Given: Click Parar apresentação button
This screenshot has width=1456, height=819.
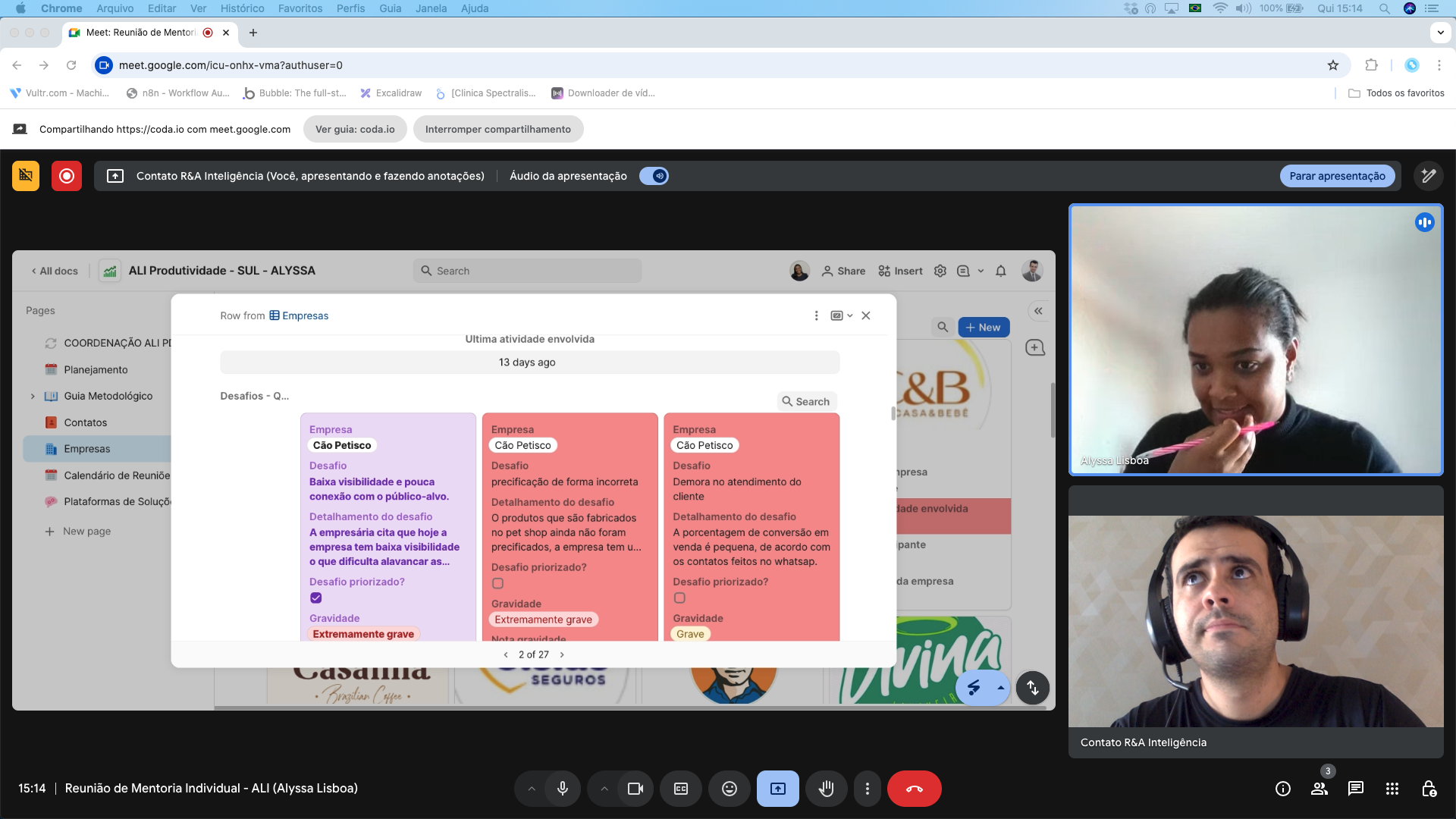Looking at the screenshot, I should [x=1336, y=176].
